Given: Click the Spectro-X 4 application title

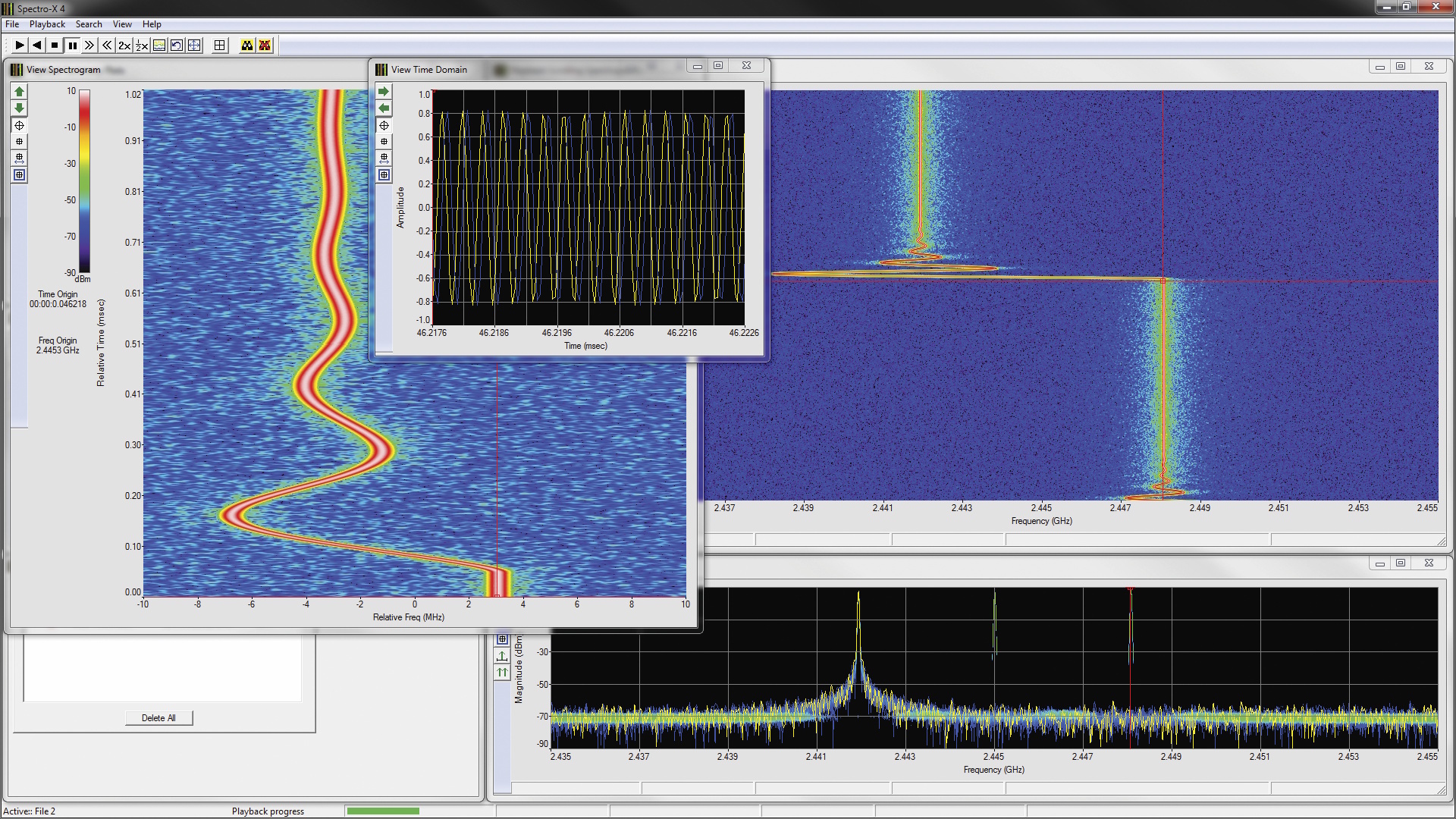Looking at the screenshot, I should [41, 9].
